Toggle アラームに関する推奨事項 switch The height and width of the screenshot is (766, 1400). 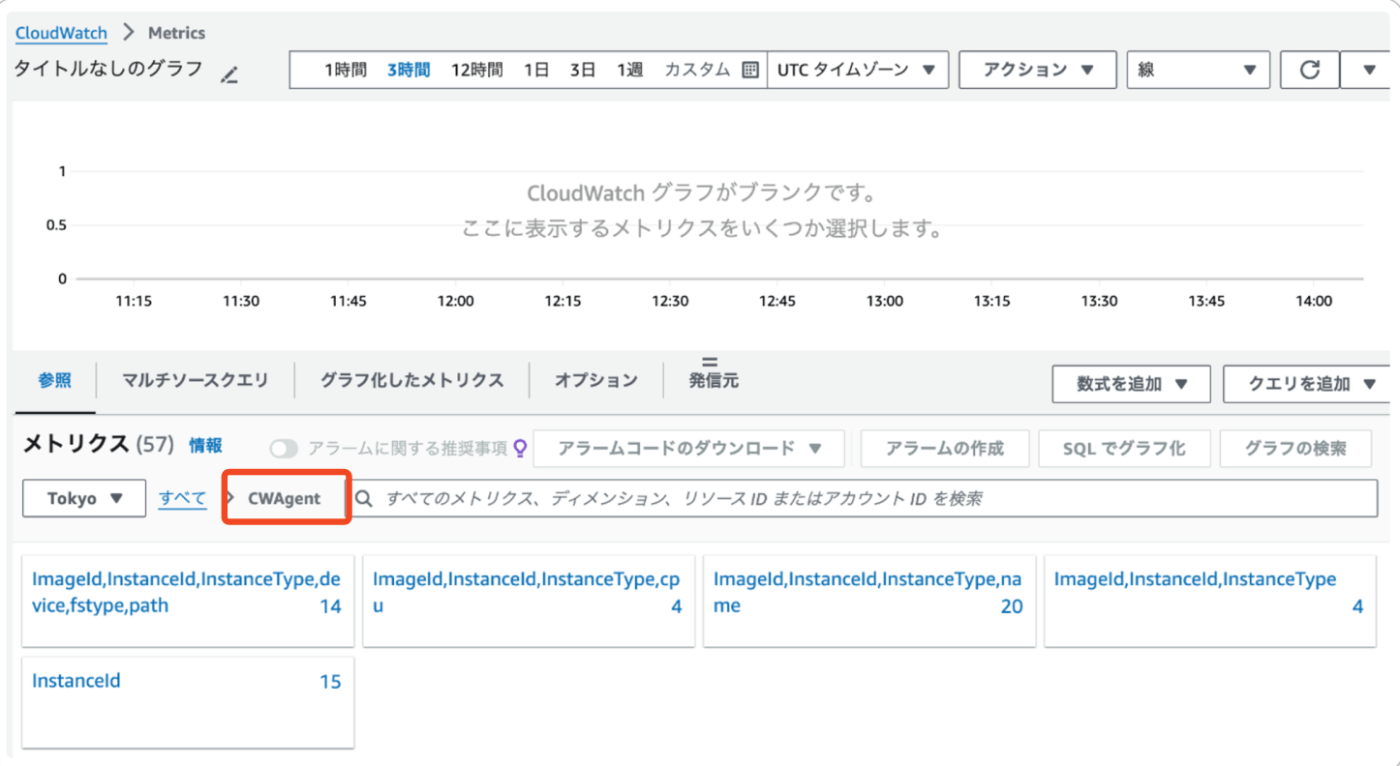284,449
